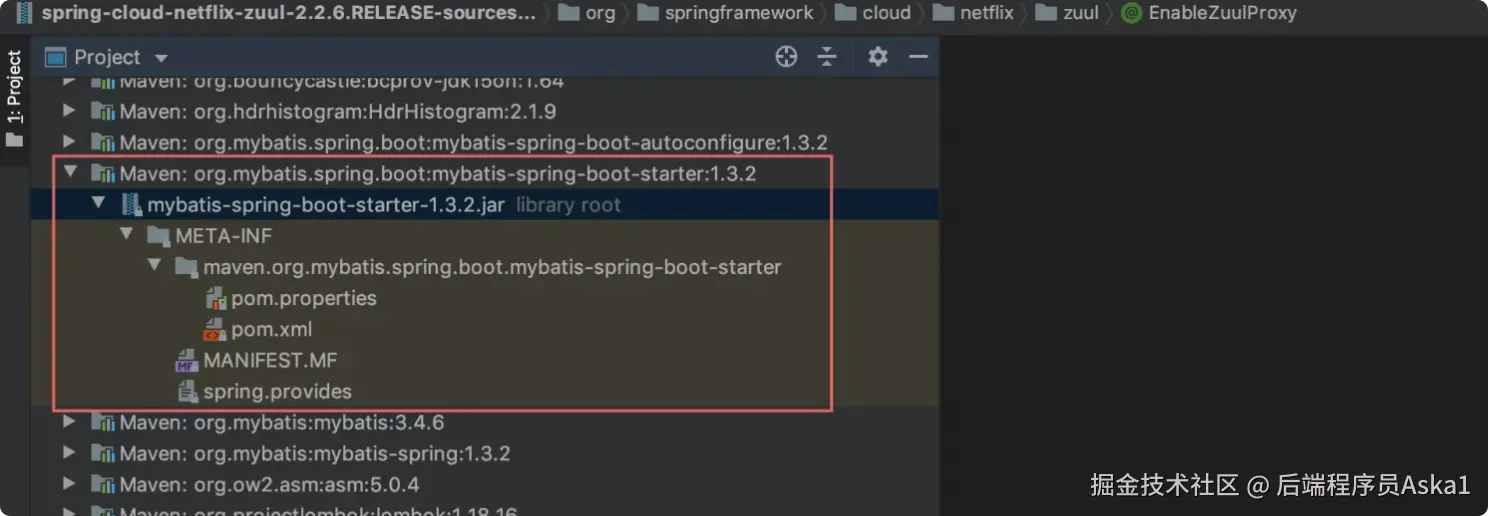
Task: Click the spring.provides file icon
Action: coord(187,391)
